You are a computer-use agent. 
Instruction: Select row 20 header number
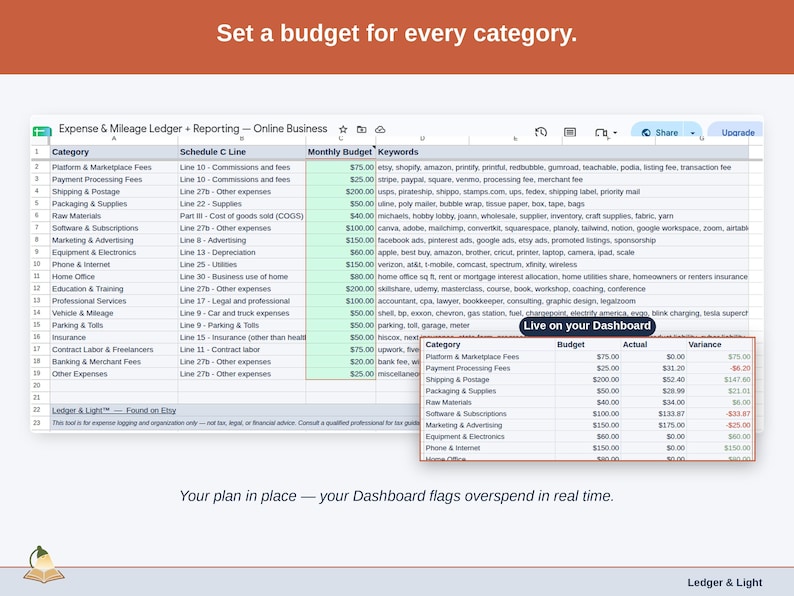point(37,385)
